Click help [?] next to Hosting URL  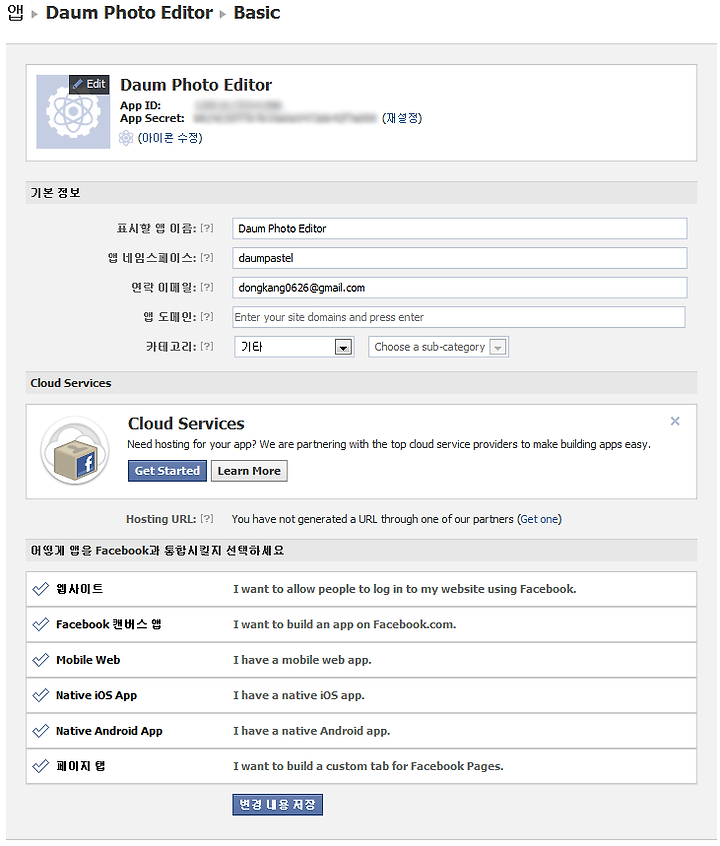click(207, 519)
